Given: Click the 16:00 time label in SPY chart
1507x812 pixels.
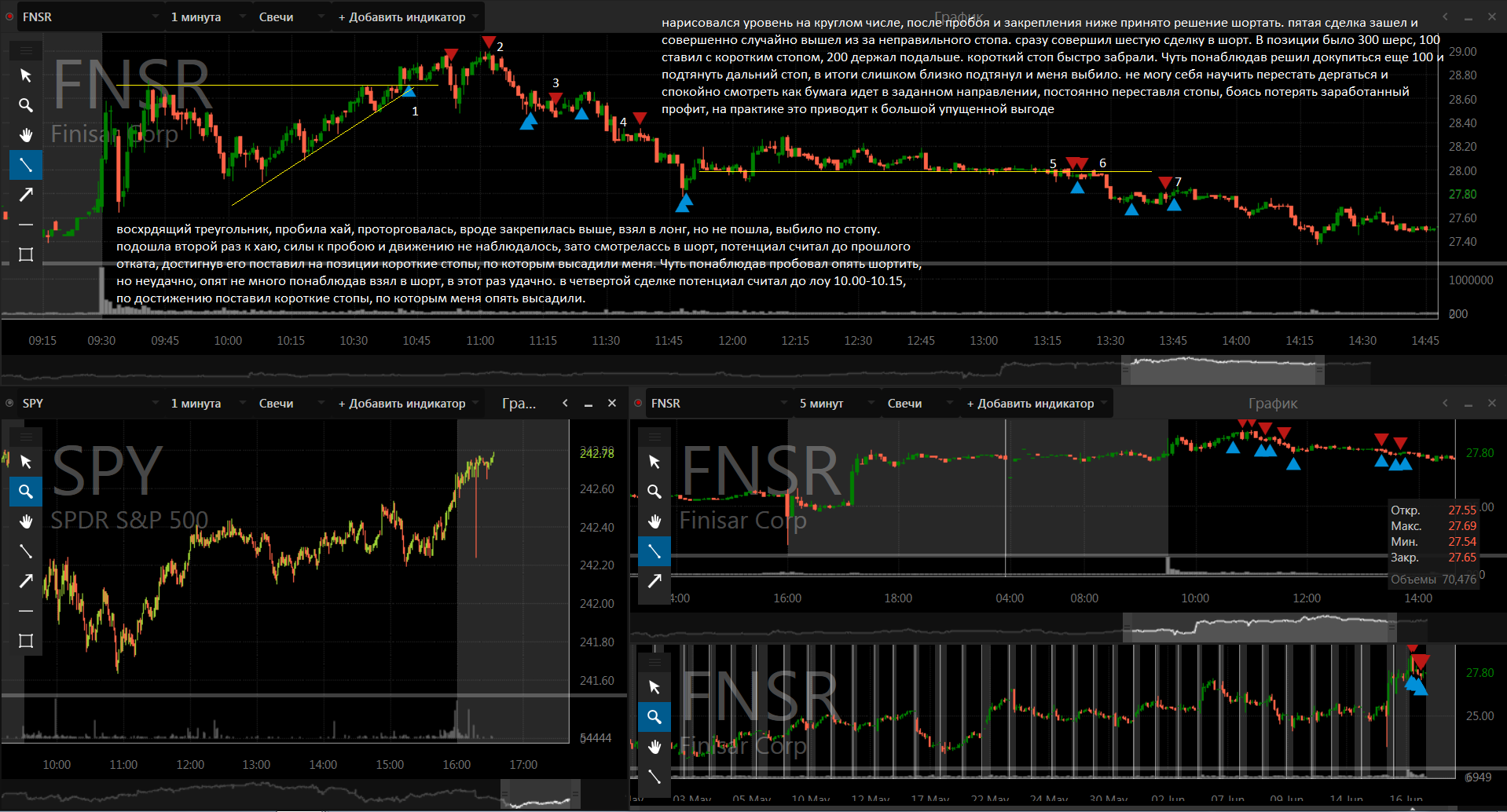Looking at the screenshot, I should coord(456,764).
